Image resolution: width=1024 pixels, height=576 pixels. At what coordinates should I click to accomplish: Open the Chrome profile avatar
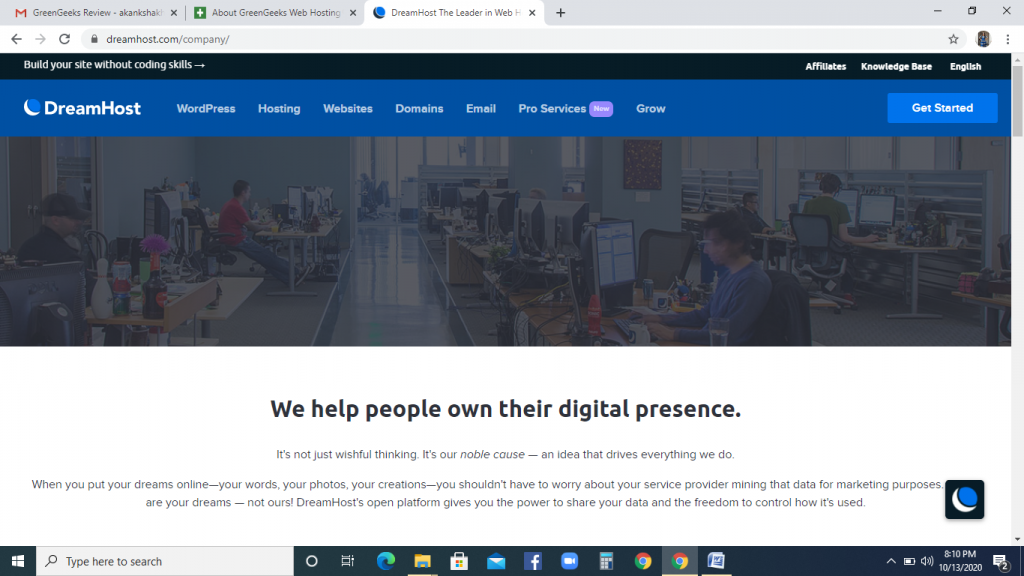pyautogui.click(x=983, y=39)
